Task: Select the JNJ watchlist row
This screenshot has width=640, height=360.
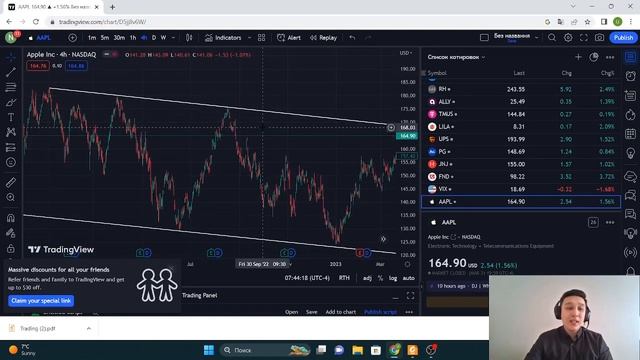Action: pos(521,164)
